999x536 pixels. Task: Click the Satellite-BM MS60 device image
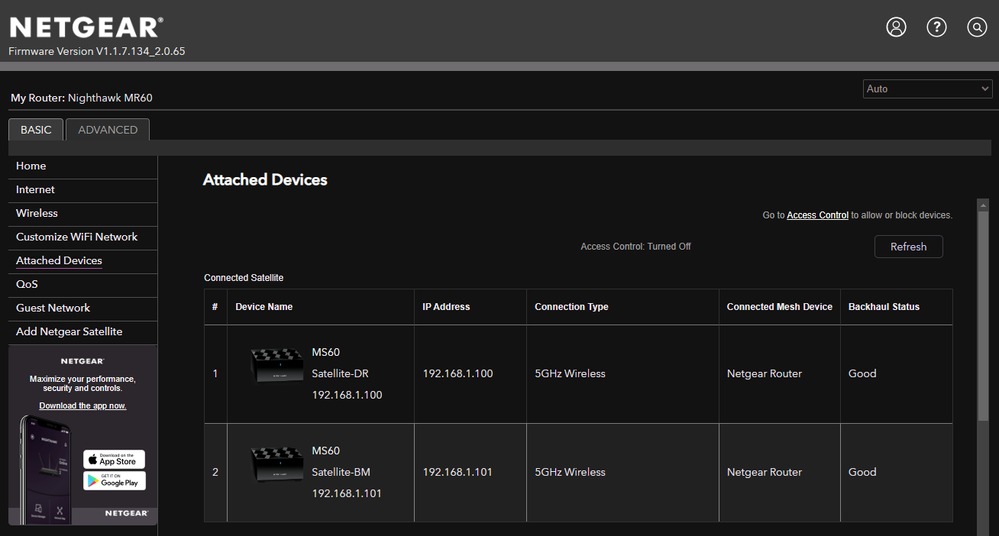(276, 463)
